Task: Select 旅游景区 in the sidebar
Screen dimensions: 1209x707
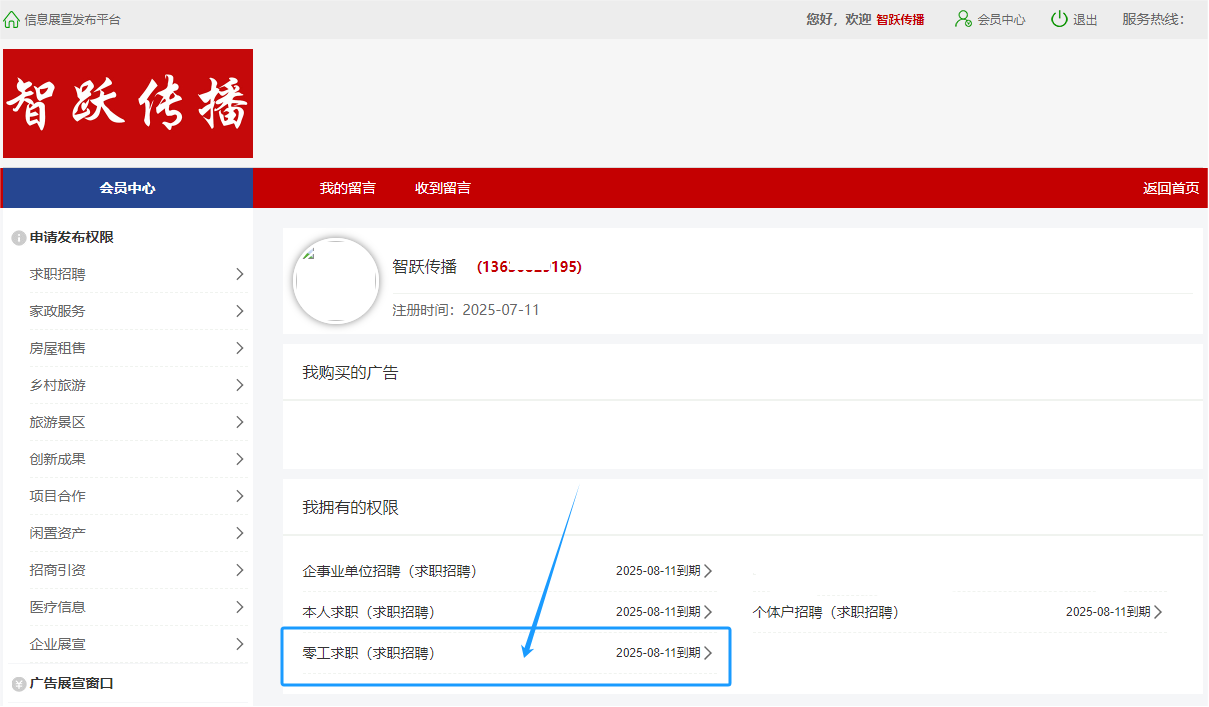Action: point(58,422)
